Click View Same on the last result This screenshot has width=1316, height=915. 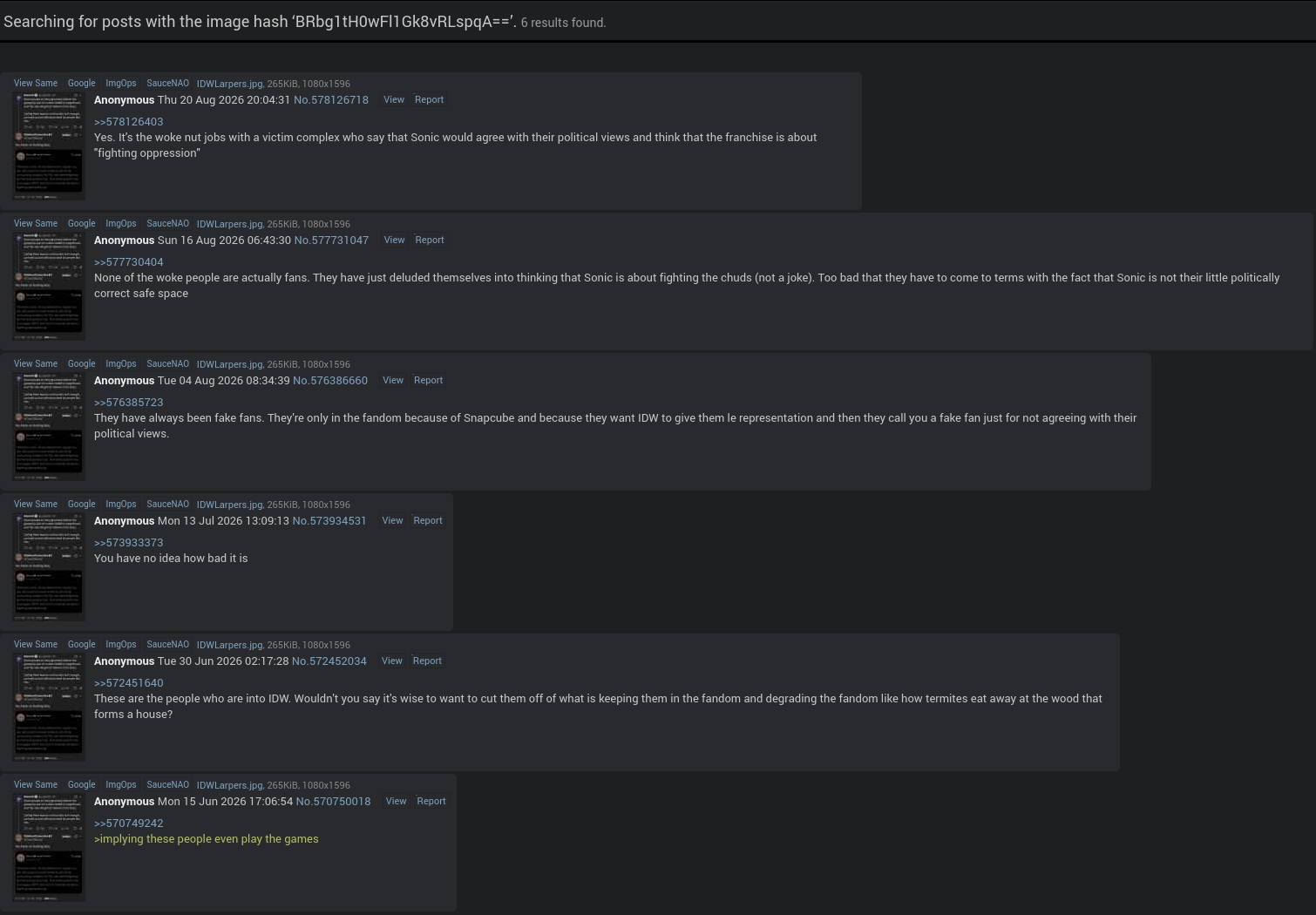[x=36, y=785]
